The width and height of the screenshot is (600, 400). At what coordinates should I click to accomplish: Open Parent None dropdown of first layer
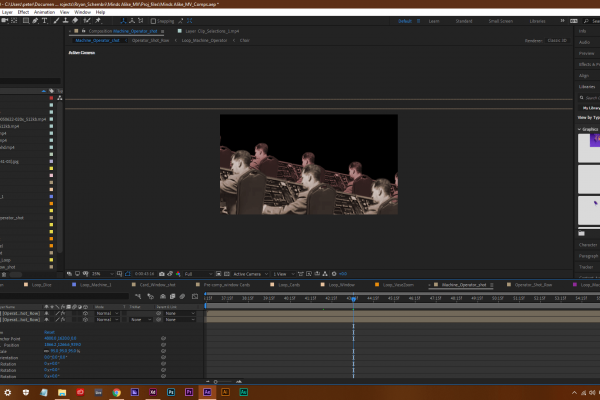coord(180,313)
